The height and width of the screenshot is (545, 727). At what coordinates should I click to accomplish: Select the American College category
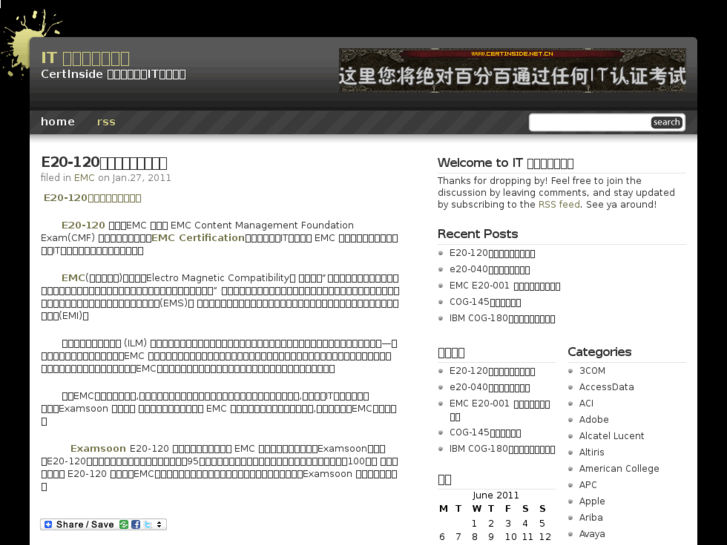[x=619, y=468]
